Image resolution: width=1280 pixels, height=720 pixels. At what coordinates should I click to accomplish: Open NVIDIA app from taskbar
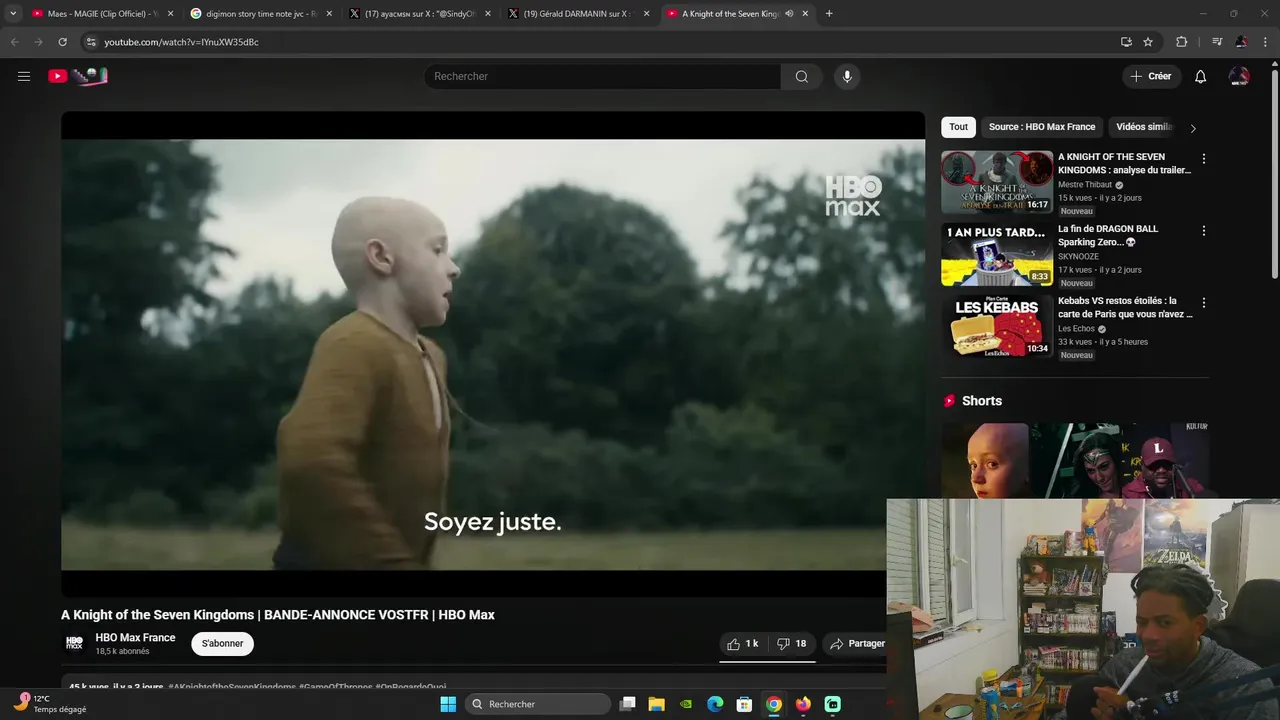click(685, 704)
